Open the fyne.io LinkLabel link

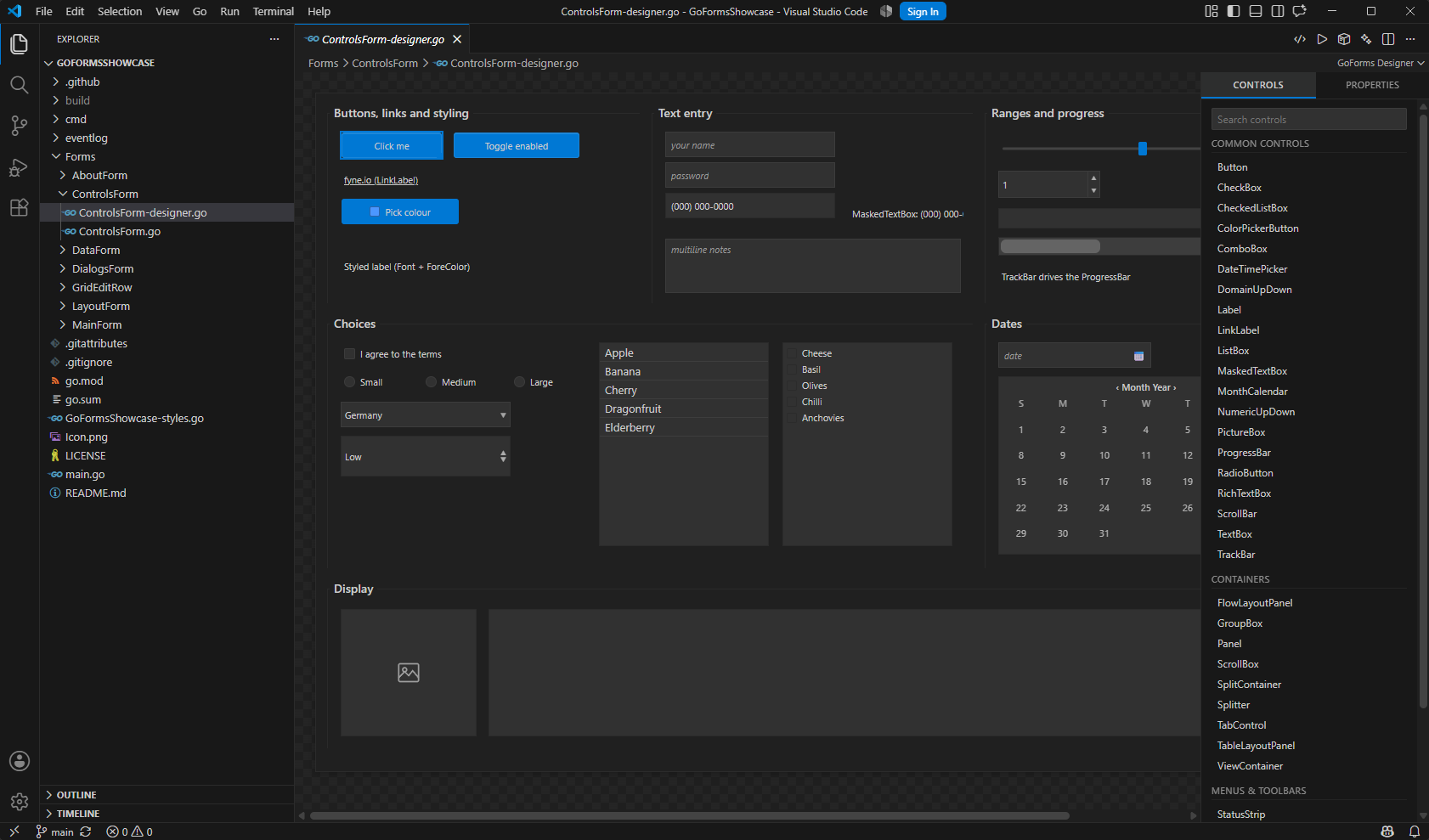point(381,180)
